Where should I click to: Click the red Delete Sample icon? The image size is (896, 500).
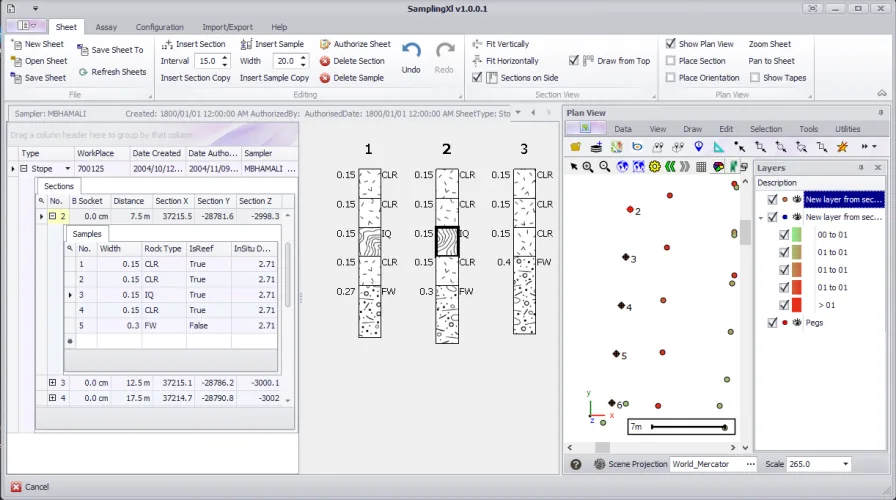(325, 78)
